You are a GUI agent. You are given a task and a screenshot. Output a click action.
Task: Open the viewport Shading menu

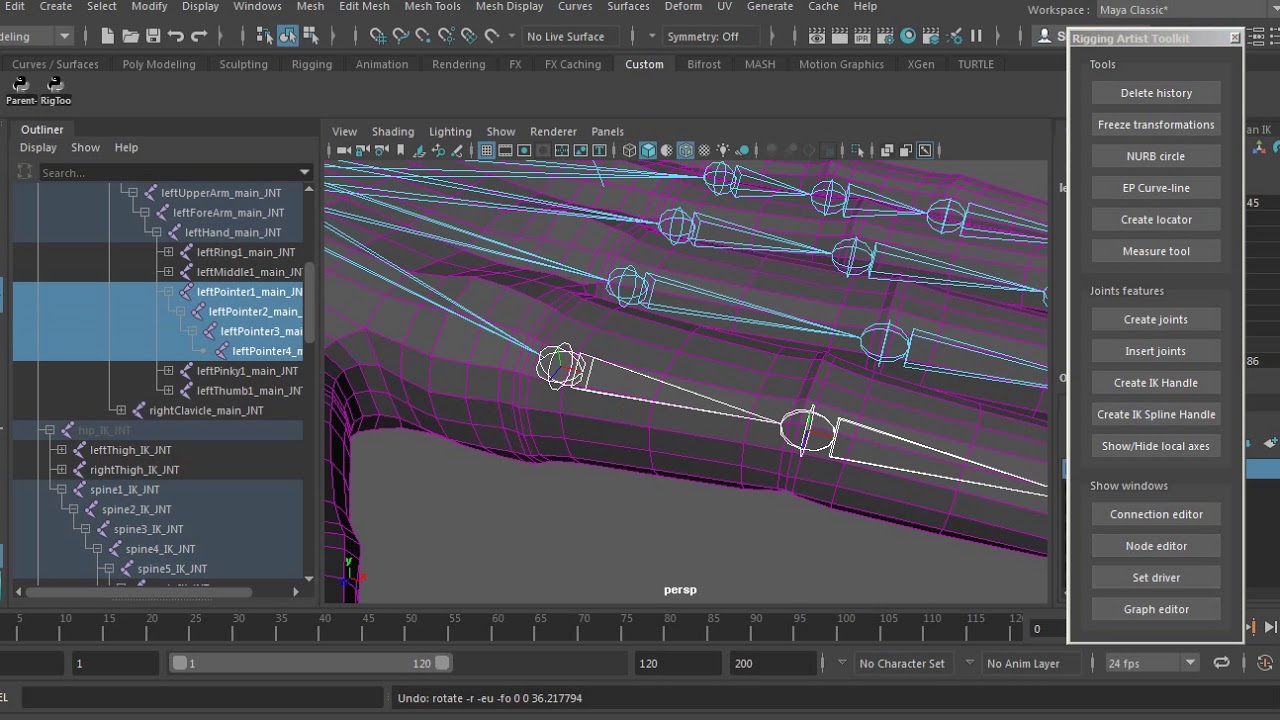393,131
